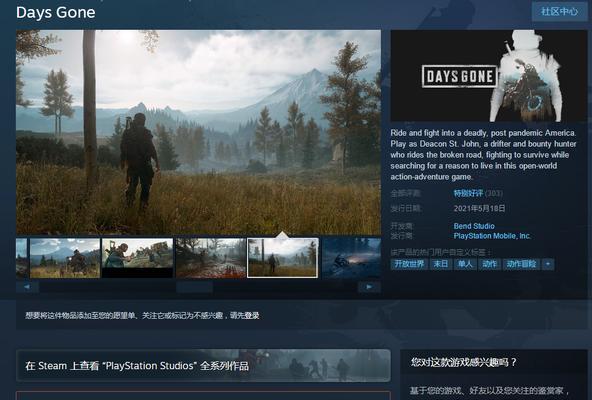This screenshot has width=592, height=400.
Task: Click the game description paragraph
Action: (483, 155)
